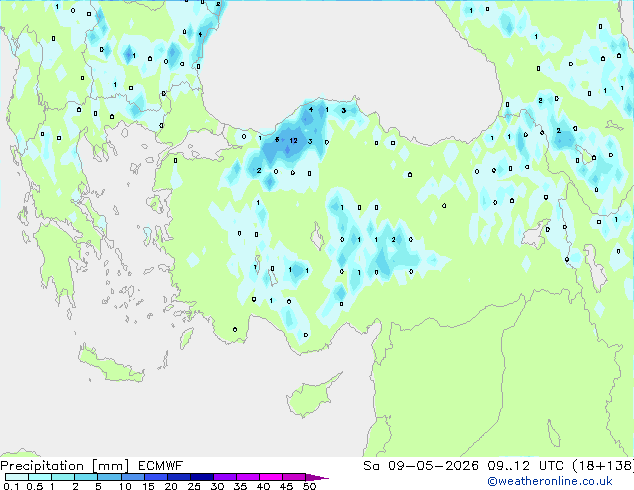Select the 20–25 mm legend swatch
This screenshot has width=634, height=490.
[178, 477]
